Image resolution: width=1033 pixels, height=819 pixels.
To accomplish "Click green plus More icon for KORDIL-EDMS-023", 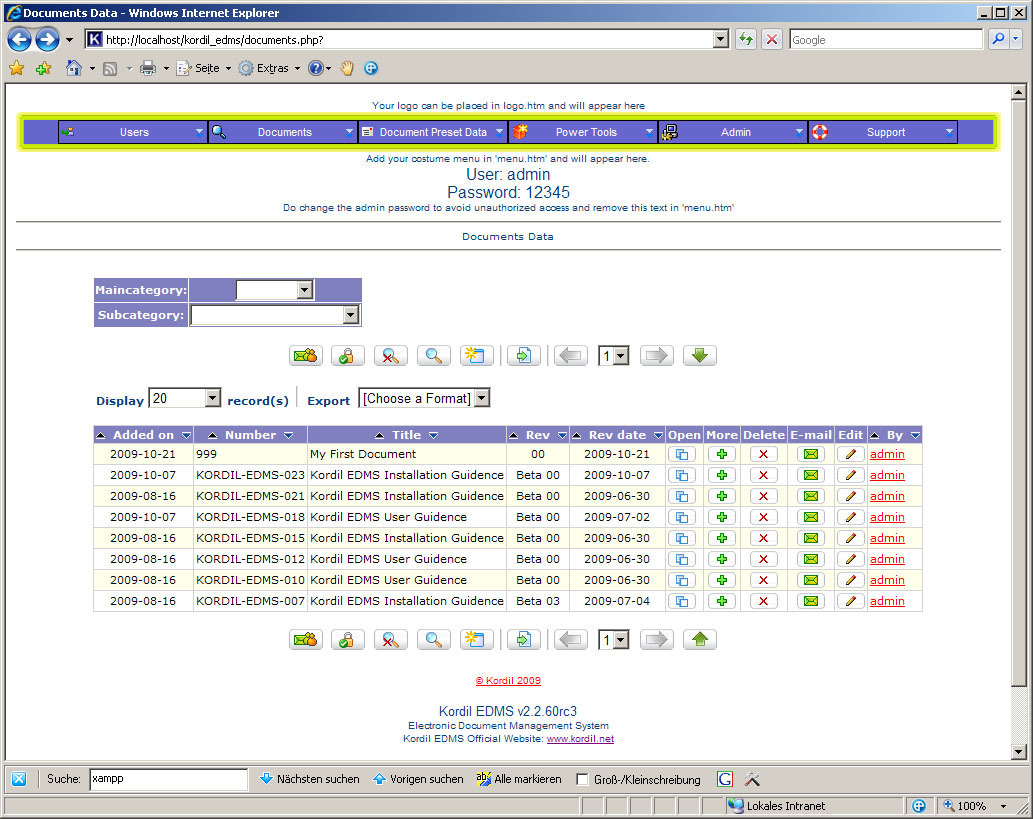I will [x=721, y=475].
